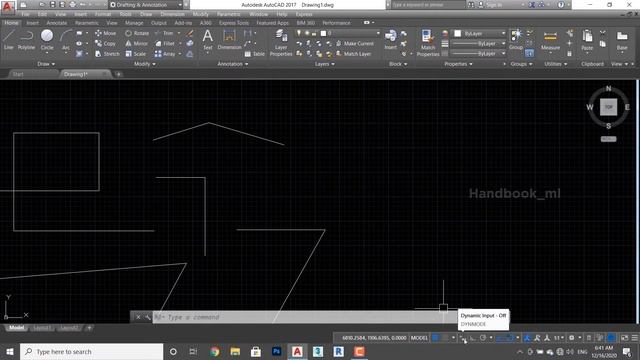Expand the Draw panel
Screen dimensions: 640x360
tap(46, 64)
